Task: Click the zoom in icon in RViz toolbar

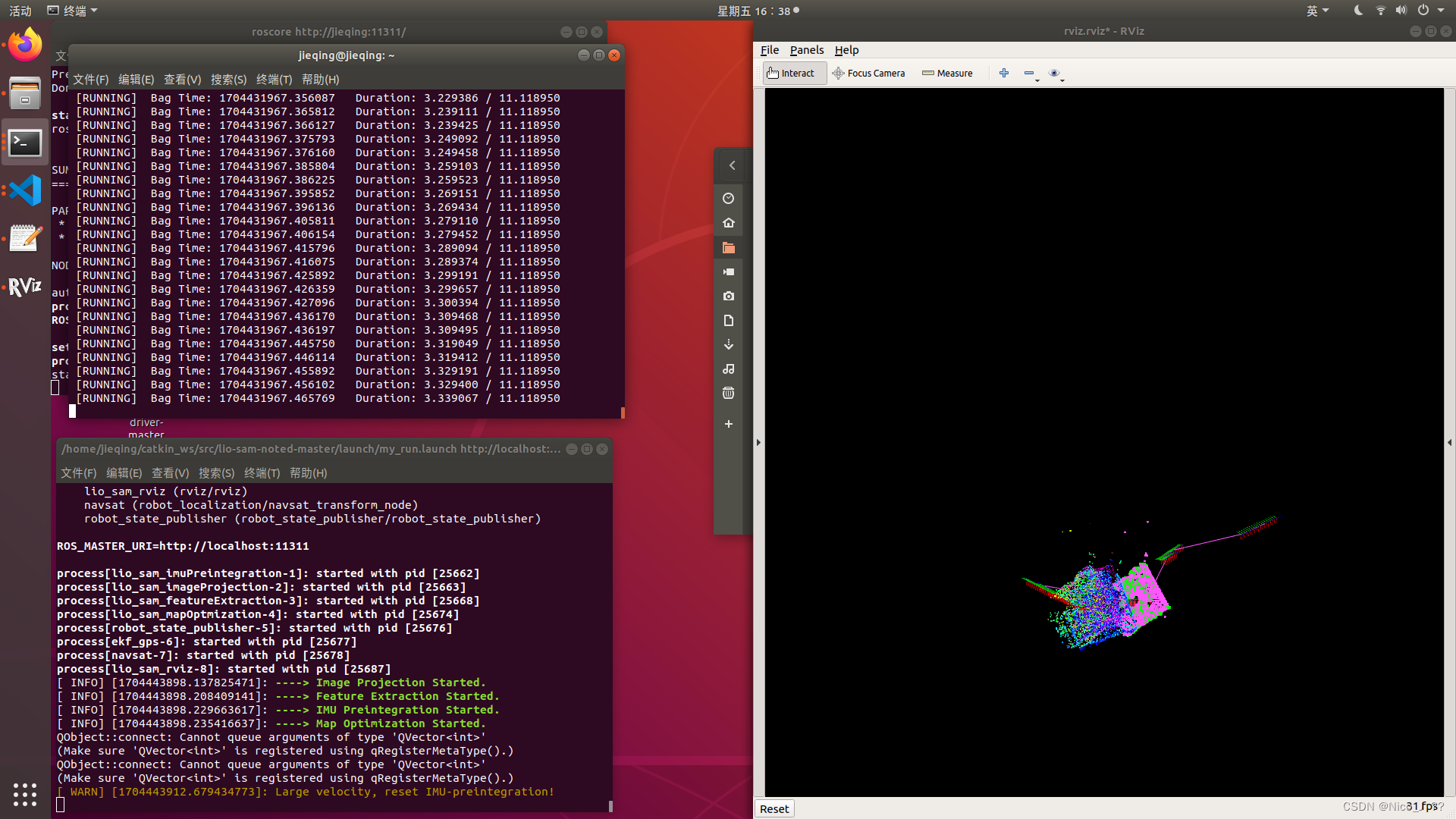Action: pyautogui.click(x=1004, y=72)
